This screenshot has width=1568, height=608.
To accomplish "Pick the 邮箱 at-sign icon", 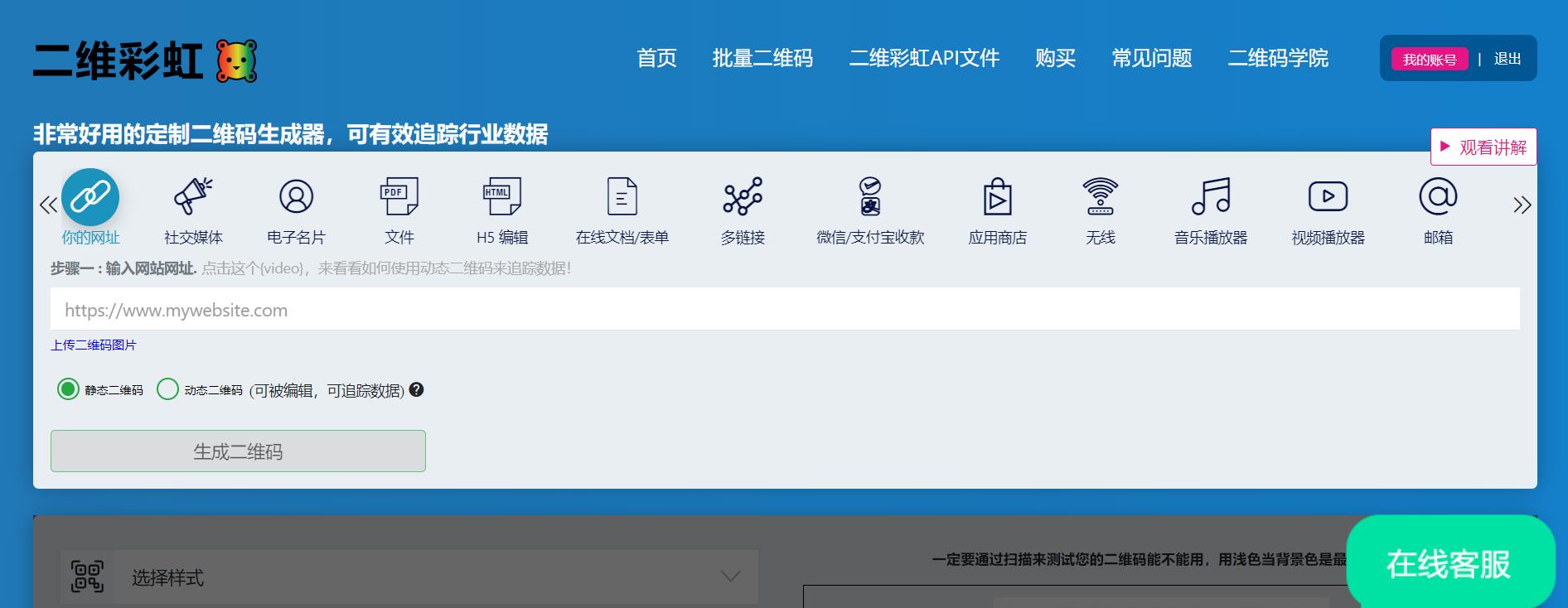I will point(1438,196).
